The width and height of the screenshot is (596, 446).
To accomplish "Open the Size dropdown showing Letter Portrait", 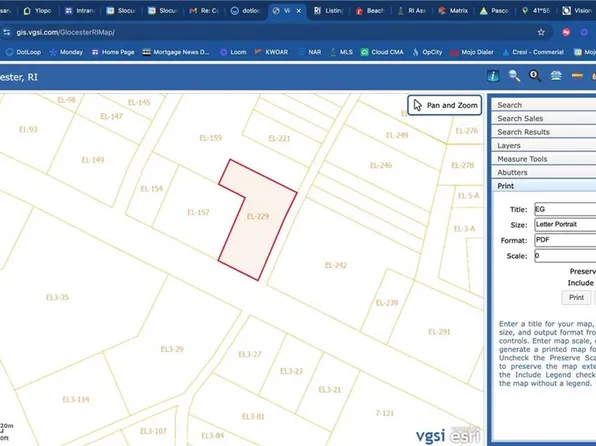I will [565, 224].
